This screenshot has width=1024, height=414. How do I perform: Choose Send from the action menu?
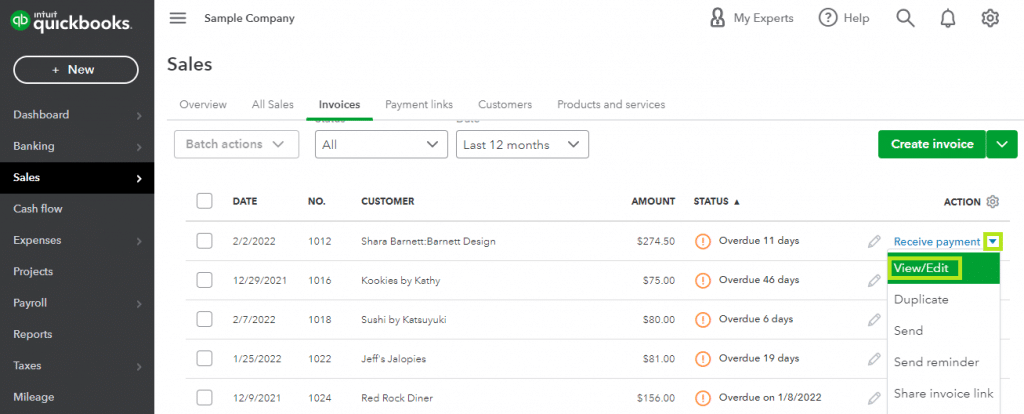(944, 331)
